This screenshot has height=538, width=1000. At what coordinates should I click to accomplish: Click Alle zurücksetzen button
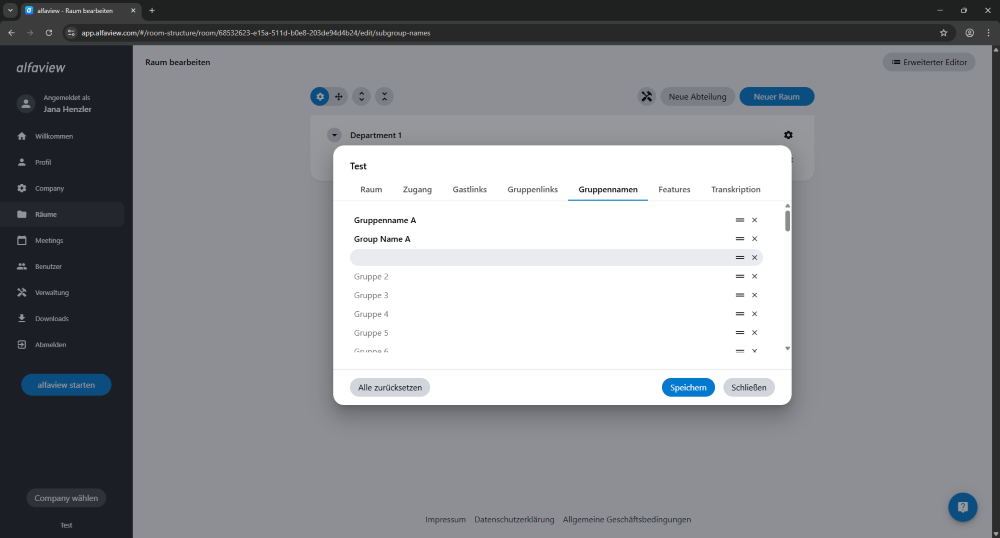tap(390, 388)
